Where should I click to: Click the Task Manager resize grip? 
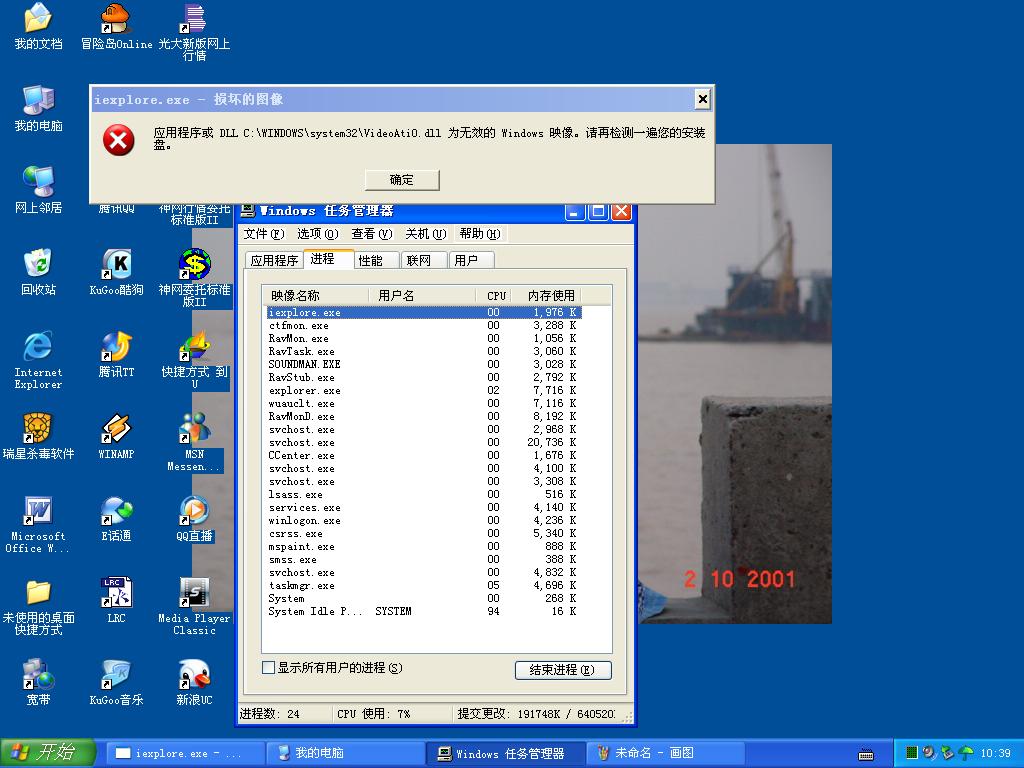(628, 717)
